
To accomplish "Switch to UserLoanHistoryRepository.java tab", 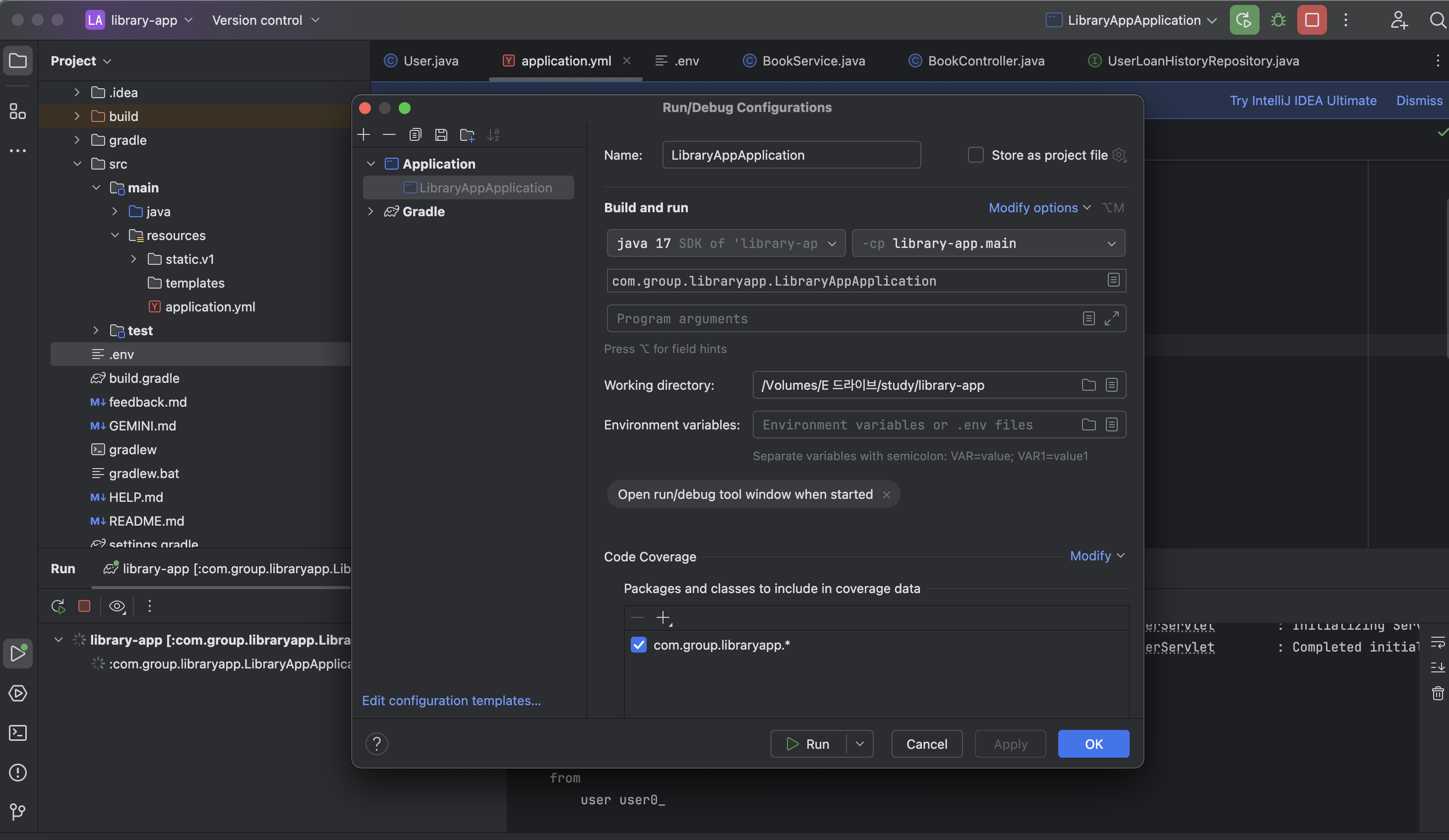I will (x=1194, y=60).
